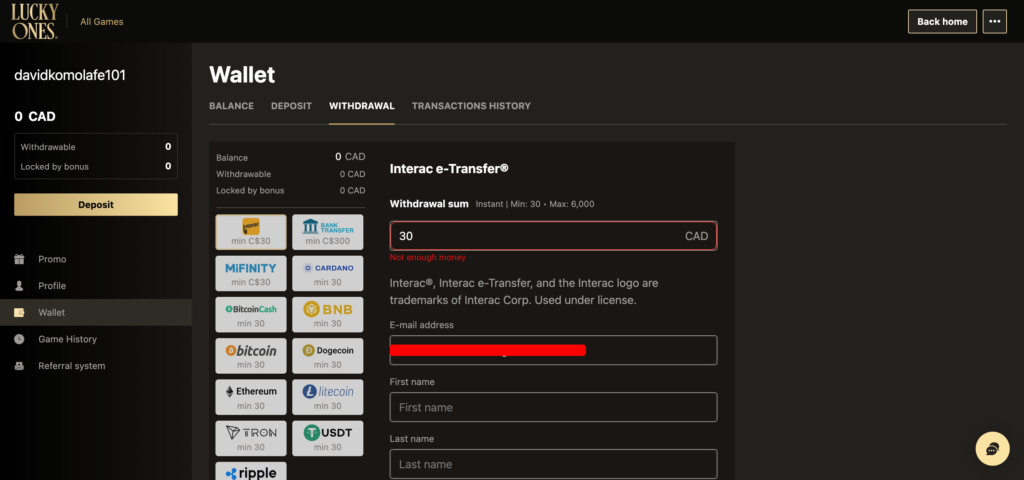The image size is (1024, 480).
Task: Open Transactions History tab
Action: click(471, 106)
